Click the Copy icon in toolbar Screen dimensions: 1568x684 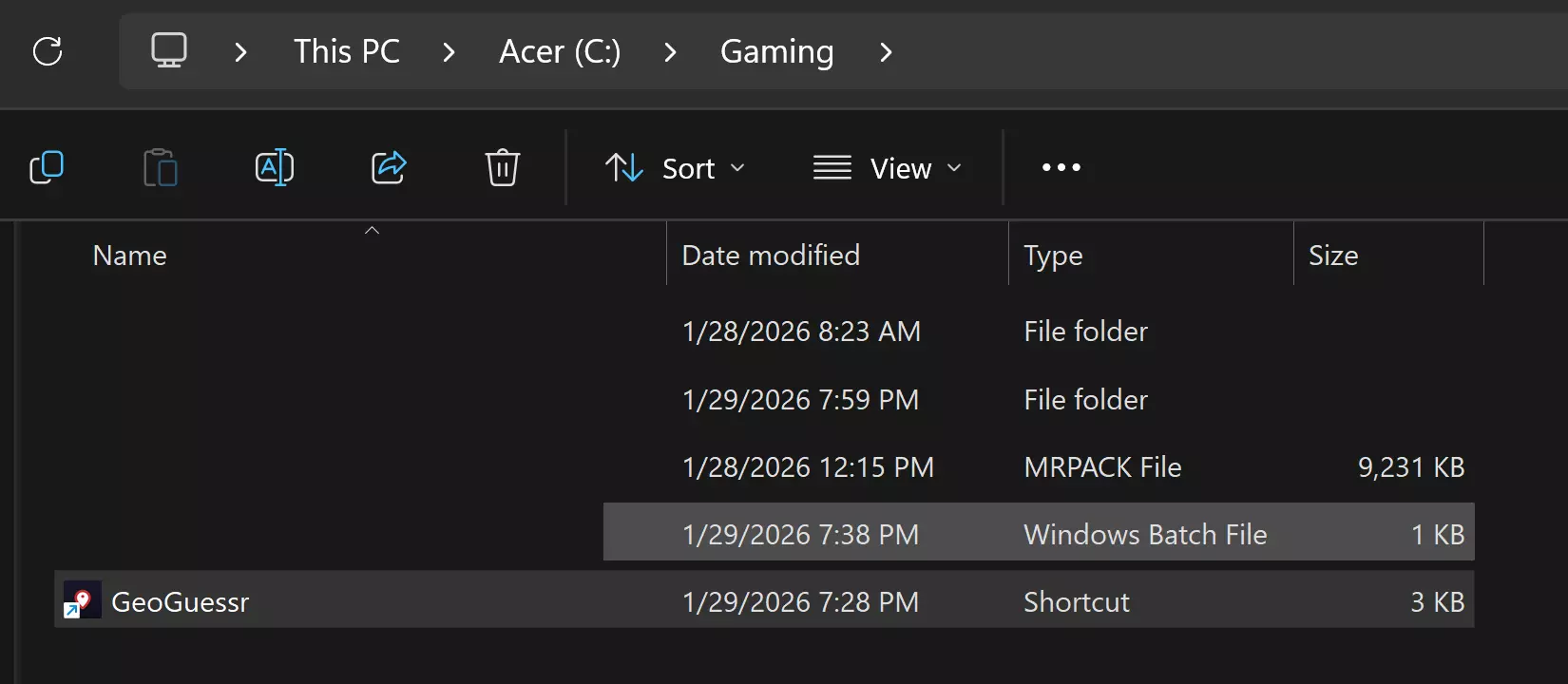click(47, 167)
